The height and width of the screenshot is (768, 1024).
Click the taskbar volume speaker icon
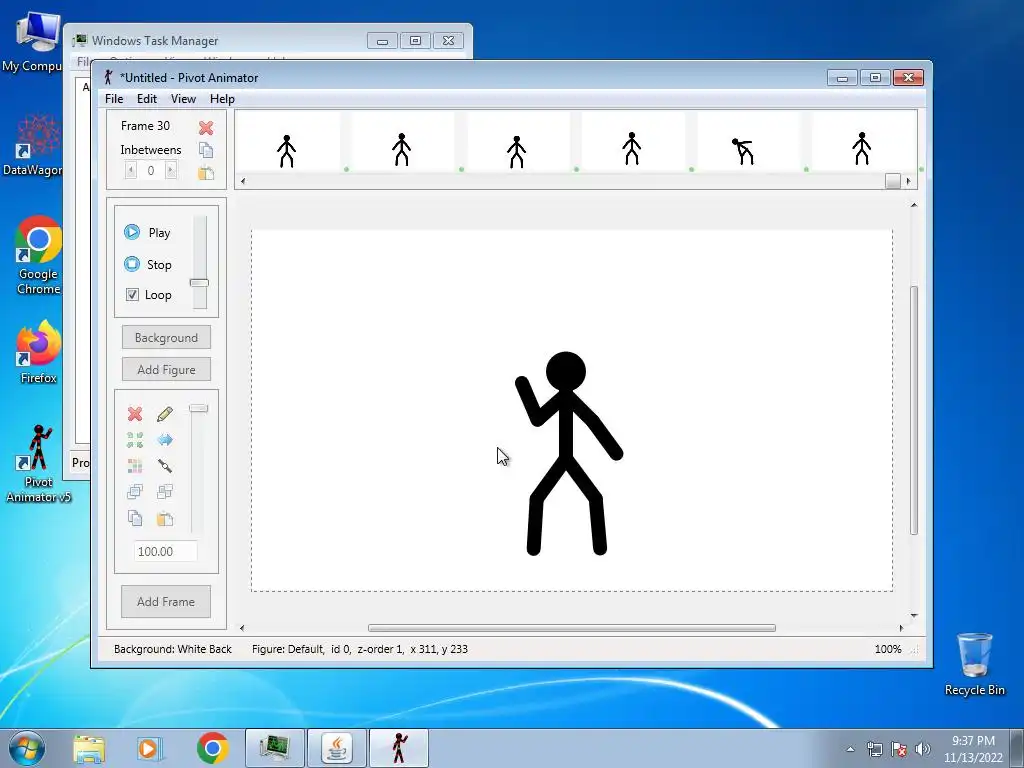point(923,749)
